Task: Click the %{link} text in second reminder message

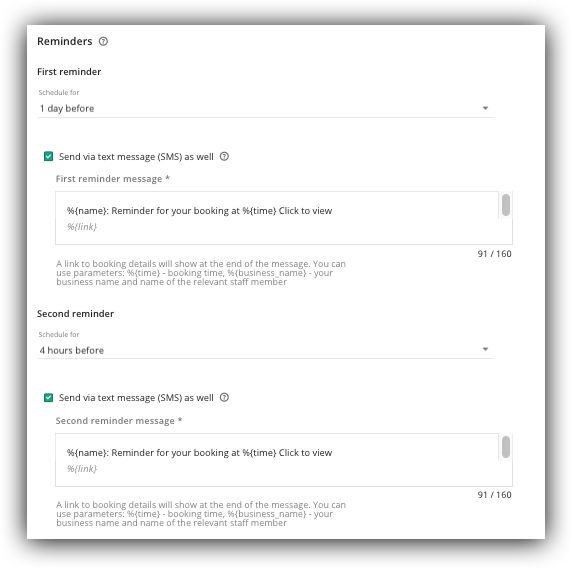Action: [82, 469]
